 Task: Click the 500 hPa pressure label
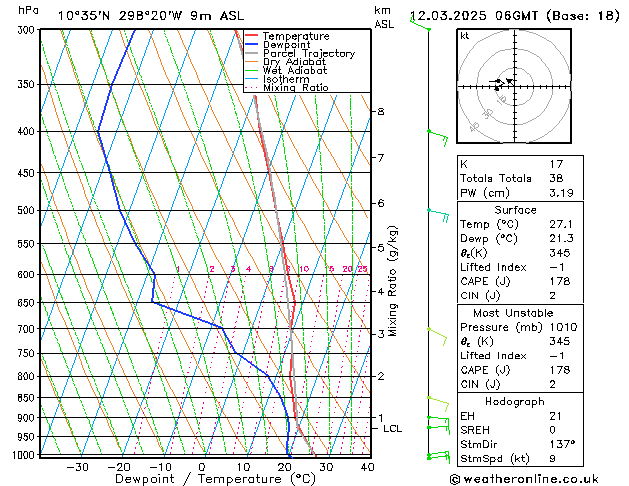pyautogui.click(x=28, y=210)
